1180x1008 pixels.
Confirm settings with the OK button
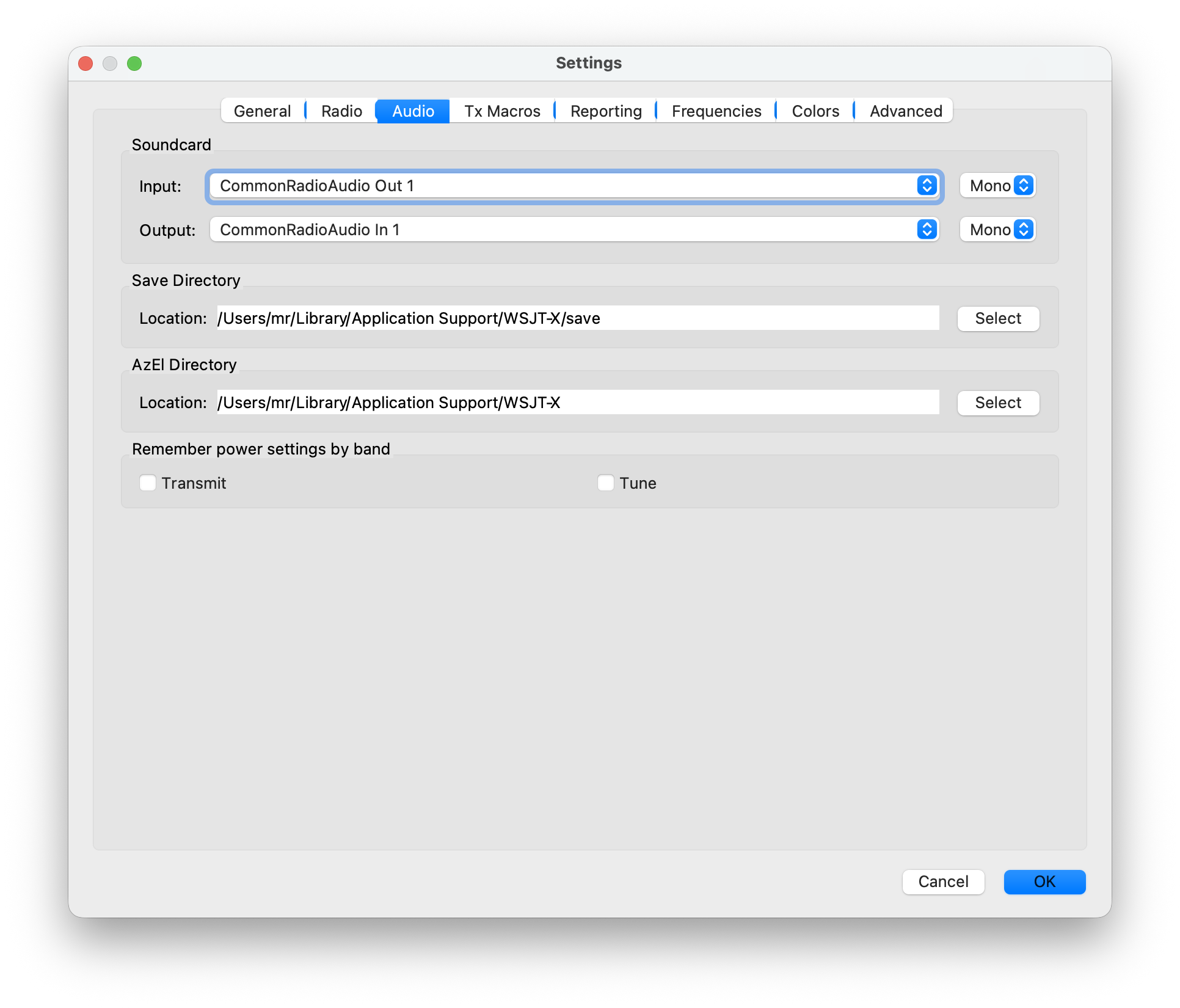coord(1044,882)
